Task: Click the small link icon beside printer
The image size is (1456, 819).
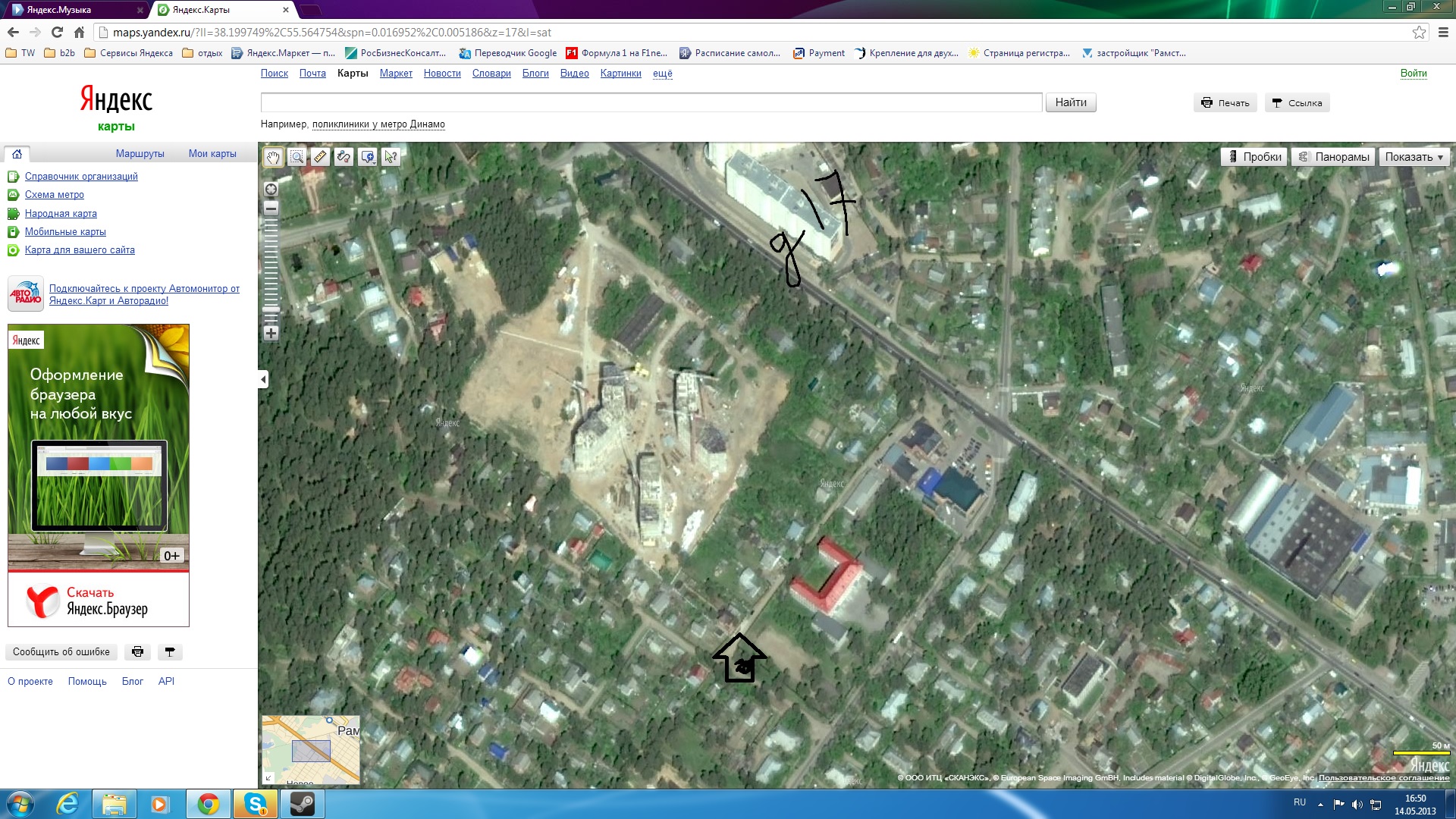Action: tap(170, 652)
